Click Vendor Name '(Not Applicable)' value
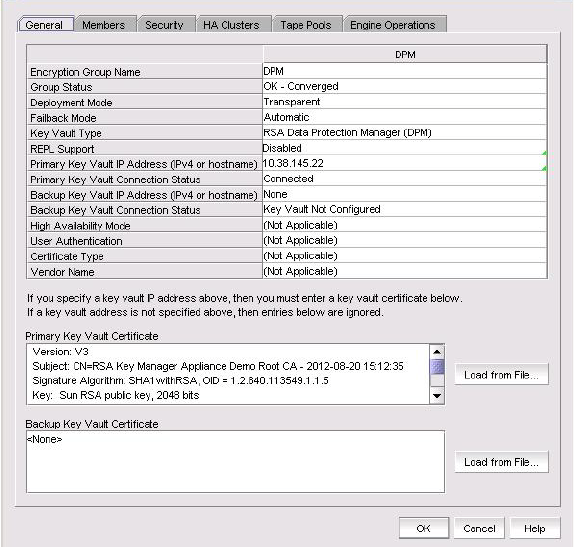Image resolution: width=574 pixels, height=547 pixels. pos(405,271)
